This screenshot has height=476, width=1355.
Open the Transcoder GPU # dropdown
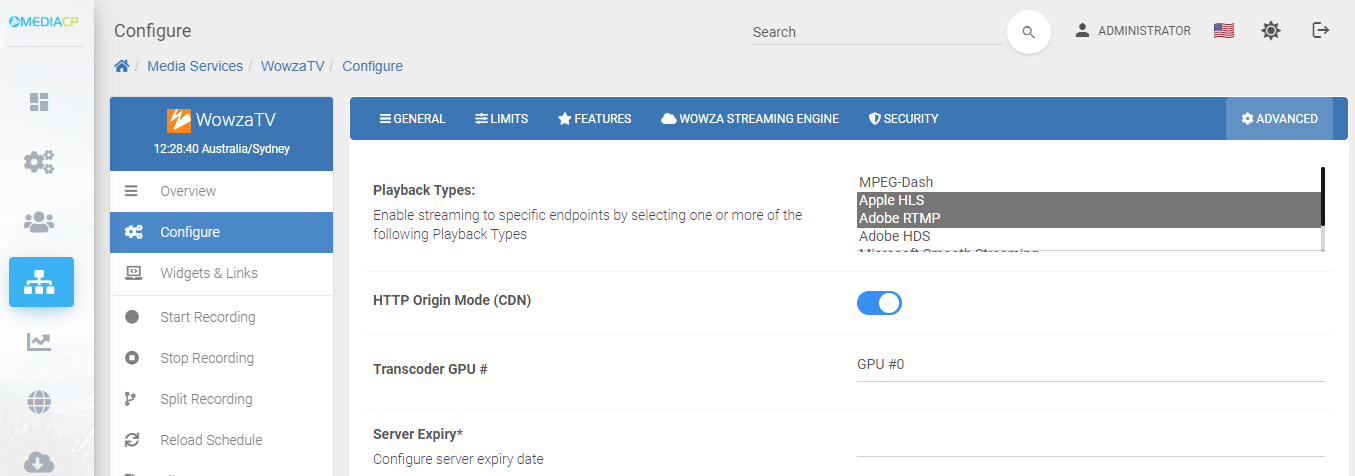pyautogui.click(x=1090, y=365)
